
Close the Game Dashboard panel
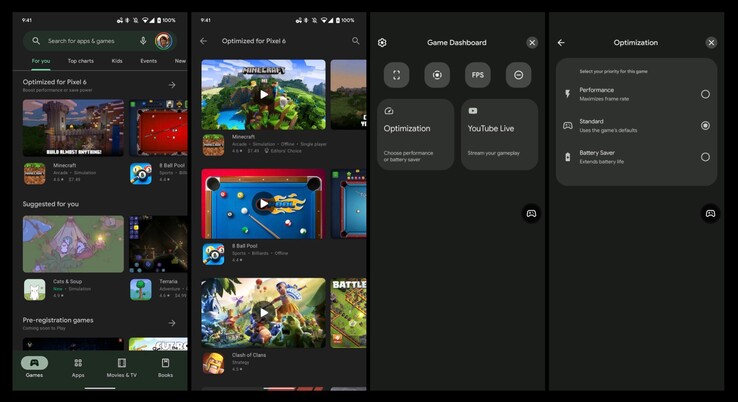(x=532, y=42)
